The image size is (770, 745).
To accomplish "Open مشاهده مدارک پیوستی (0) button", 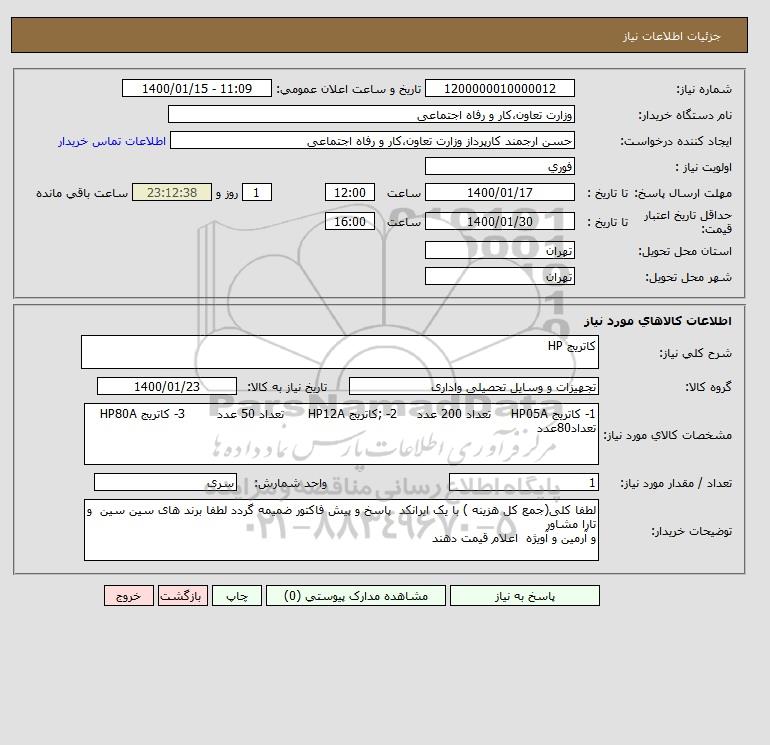I will 356,596.
